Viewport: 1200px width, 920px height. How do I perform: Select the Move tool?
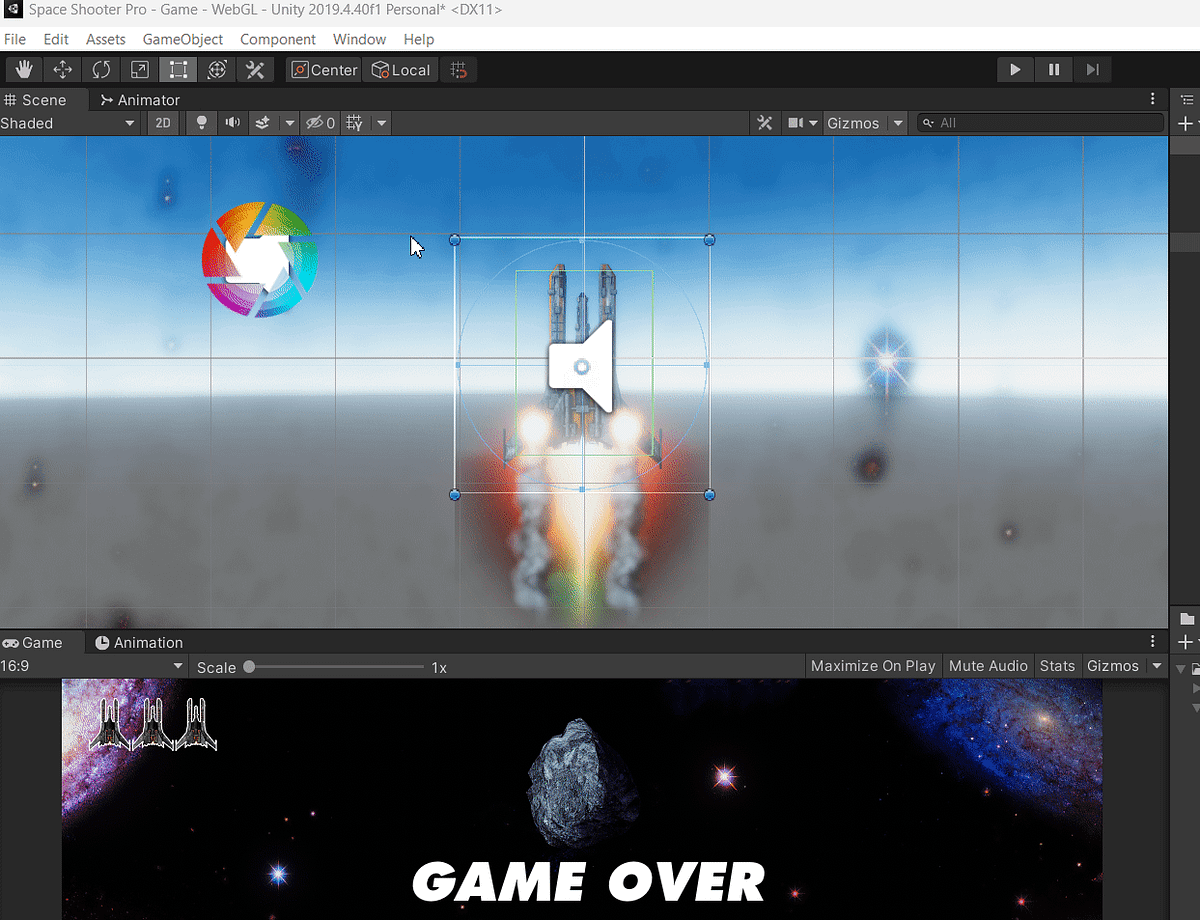(x=61, y=69)
